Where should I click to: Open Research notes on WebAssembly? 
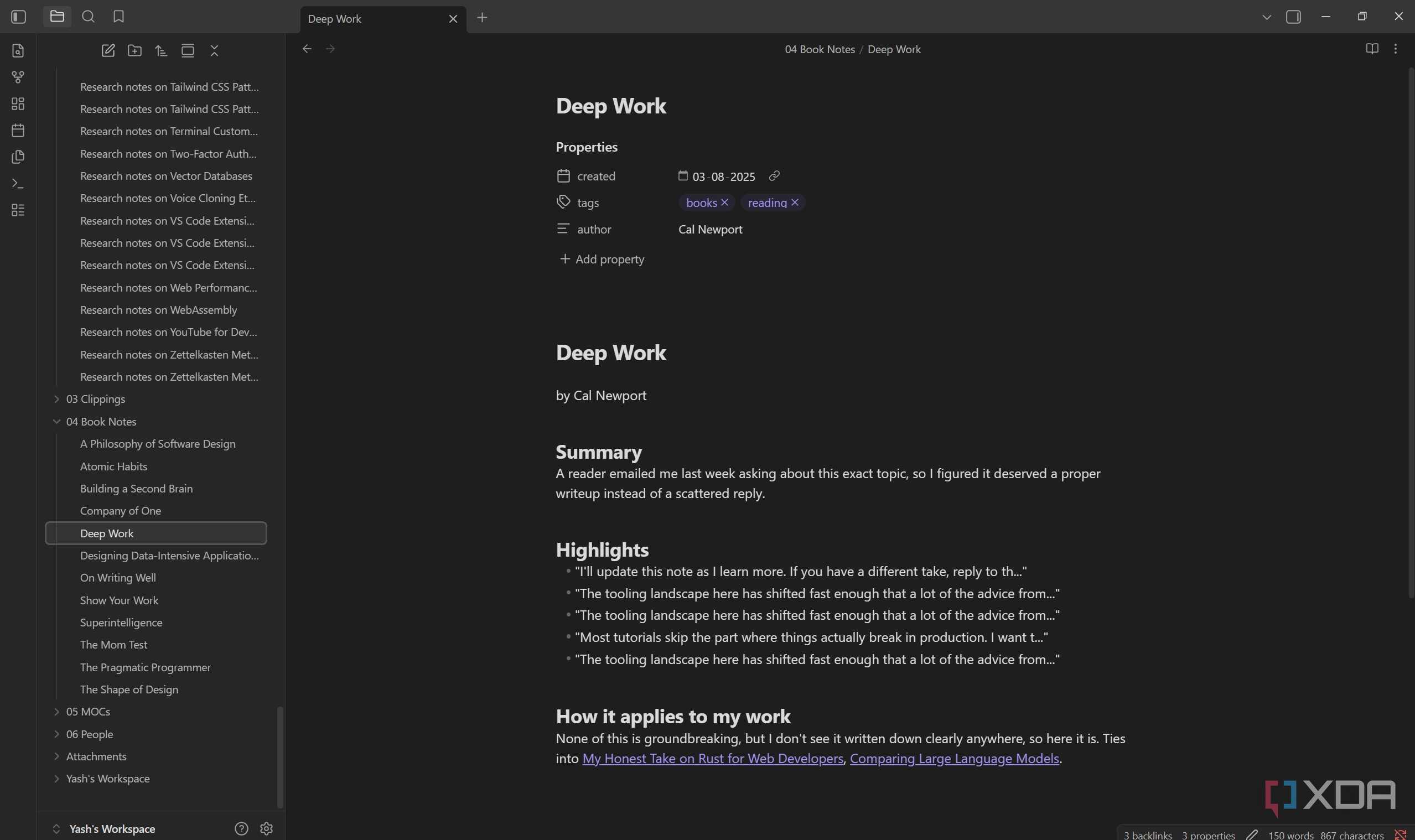[x=156, y=310]
